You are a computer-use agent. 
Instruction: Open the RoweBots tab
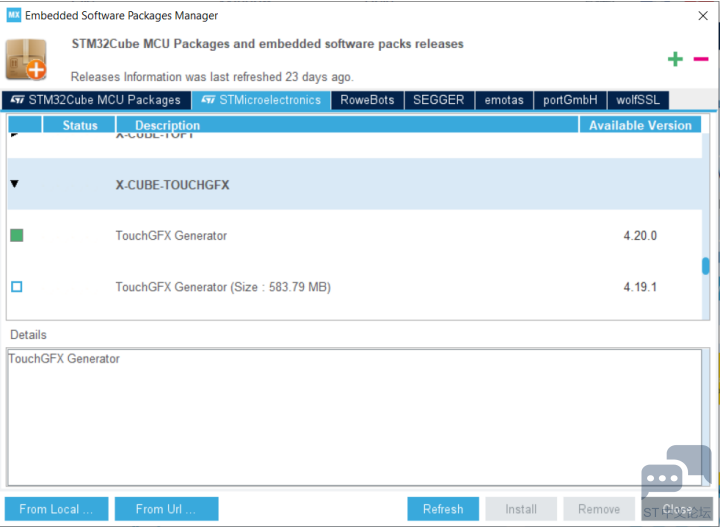367,100
